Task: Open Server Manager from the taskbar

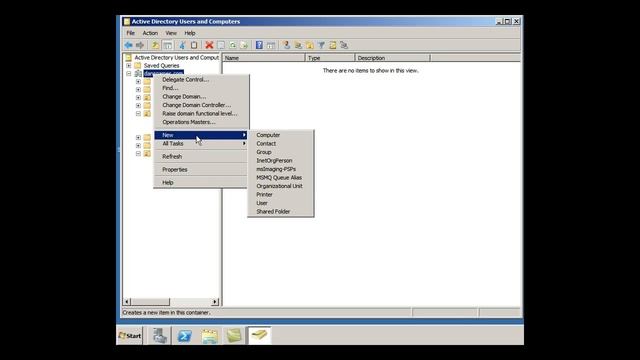Action: pos(160,336)
